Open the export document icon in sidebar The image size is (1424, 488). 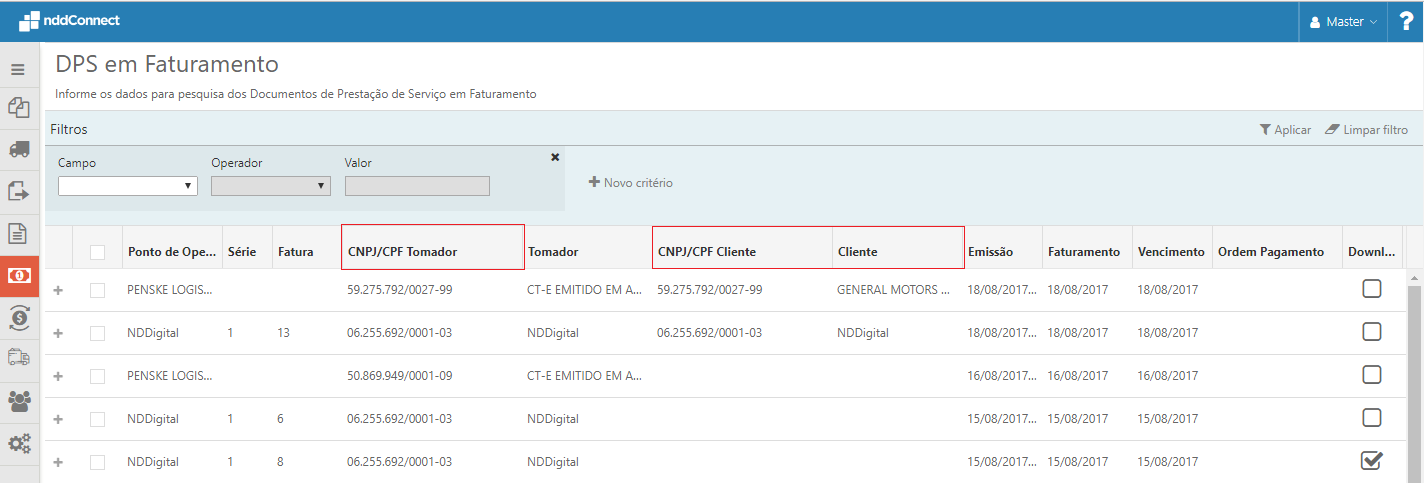point(18,190)
